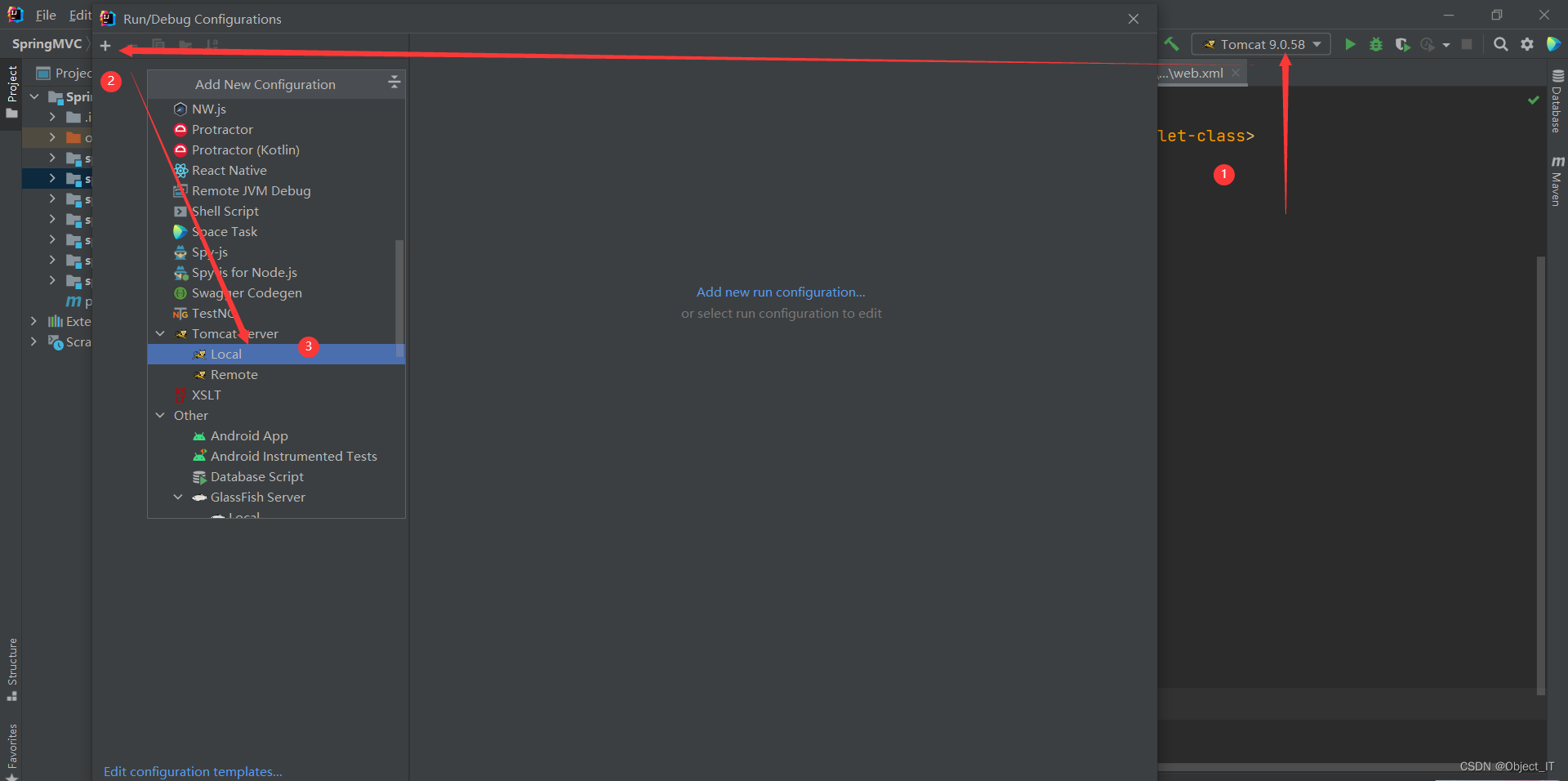Open the Edit menu
The image size is (1568, 781).
pyautogui.click(x=79, y=16)
